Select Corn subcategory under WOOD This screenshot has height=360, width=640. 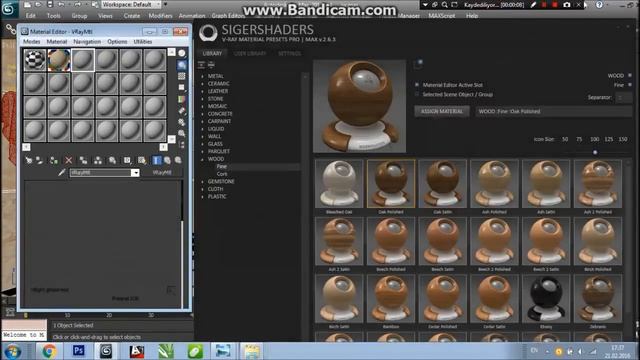click(x=222, y=174)
